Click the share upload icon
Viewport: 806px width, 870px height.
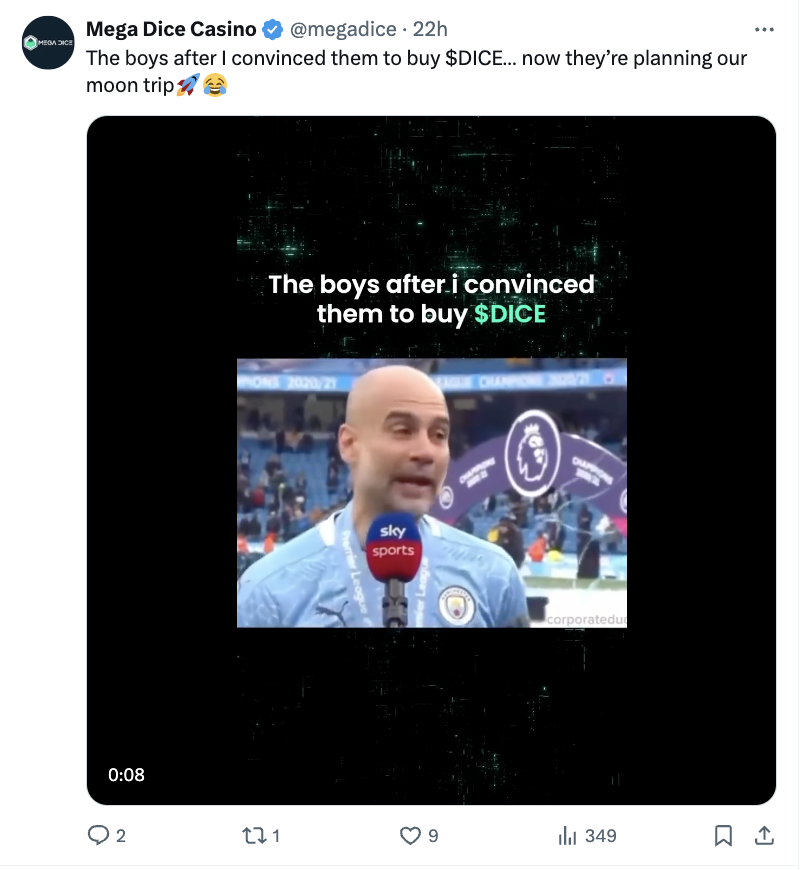point(762,835)
